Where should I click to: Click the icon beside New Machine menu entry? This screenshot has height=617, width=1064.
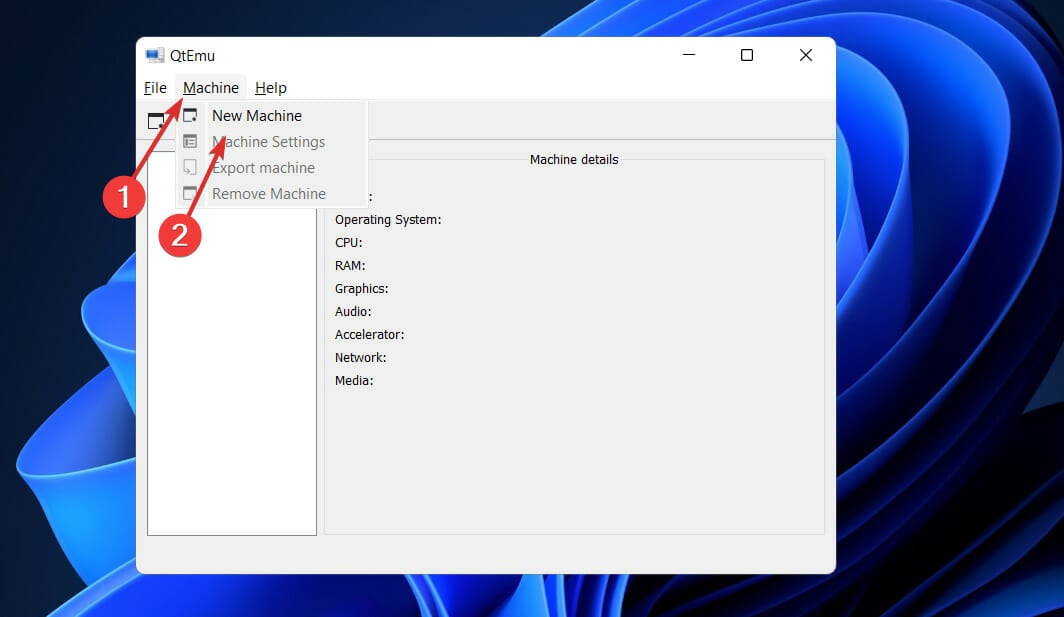(190, 116)
